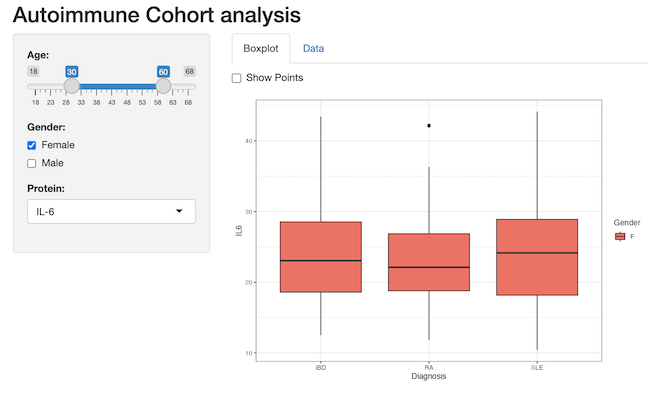Open the IL-6 Protein combo box
Screen dimensions: 650x397
point(111,211)
